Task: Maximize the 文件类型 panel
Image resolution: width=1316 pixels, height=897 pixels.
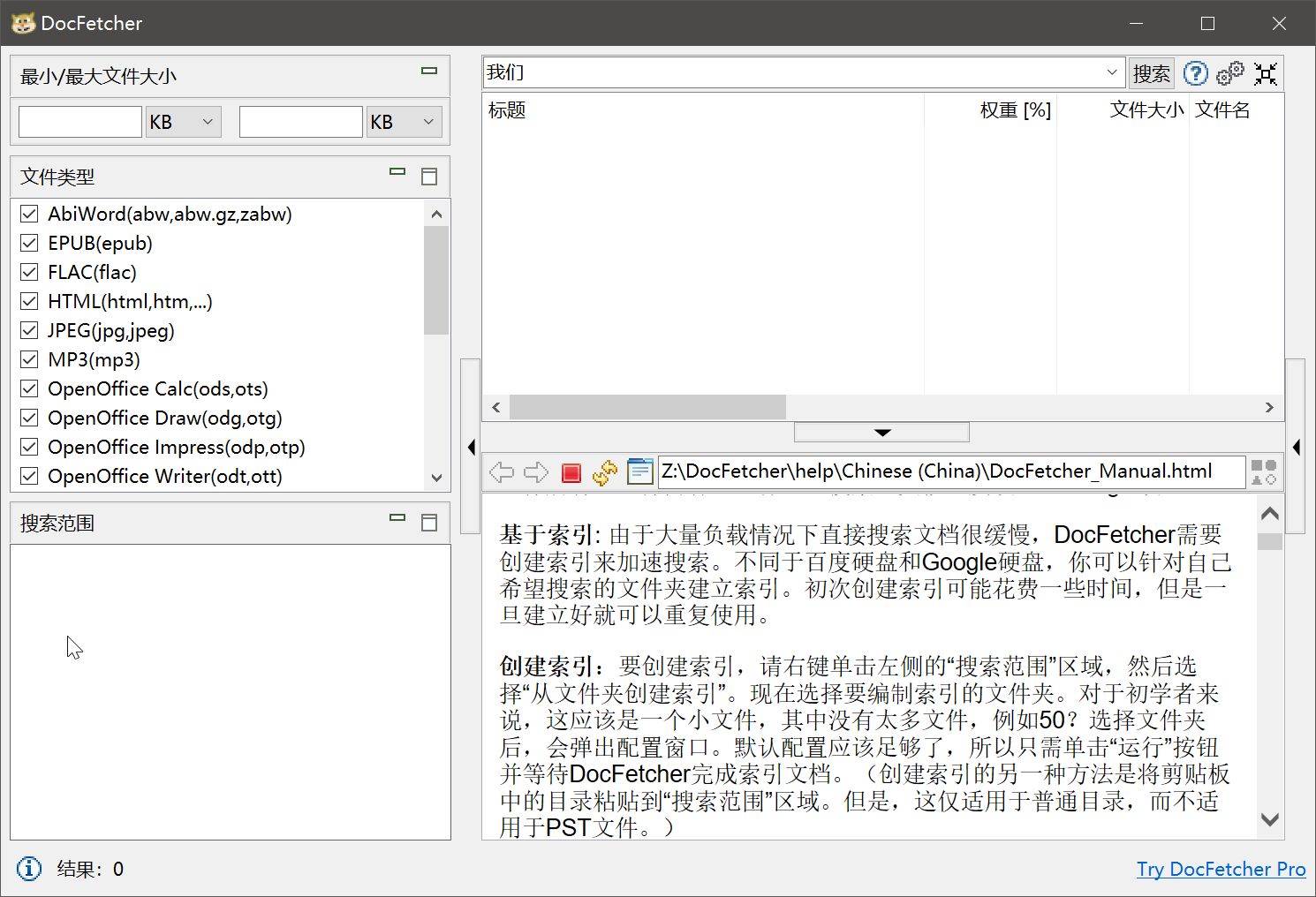Action: [x=429, y=176]
